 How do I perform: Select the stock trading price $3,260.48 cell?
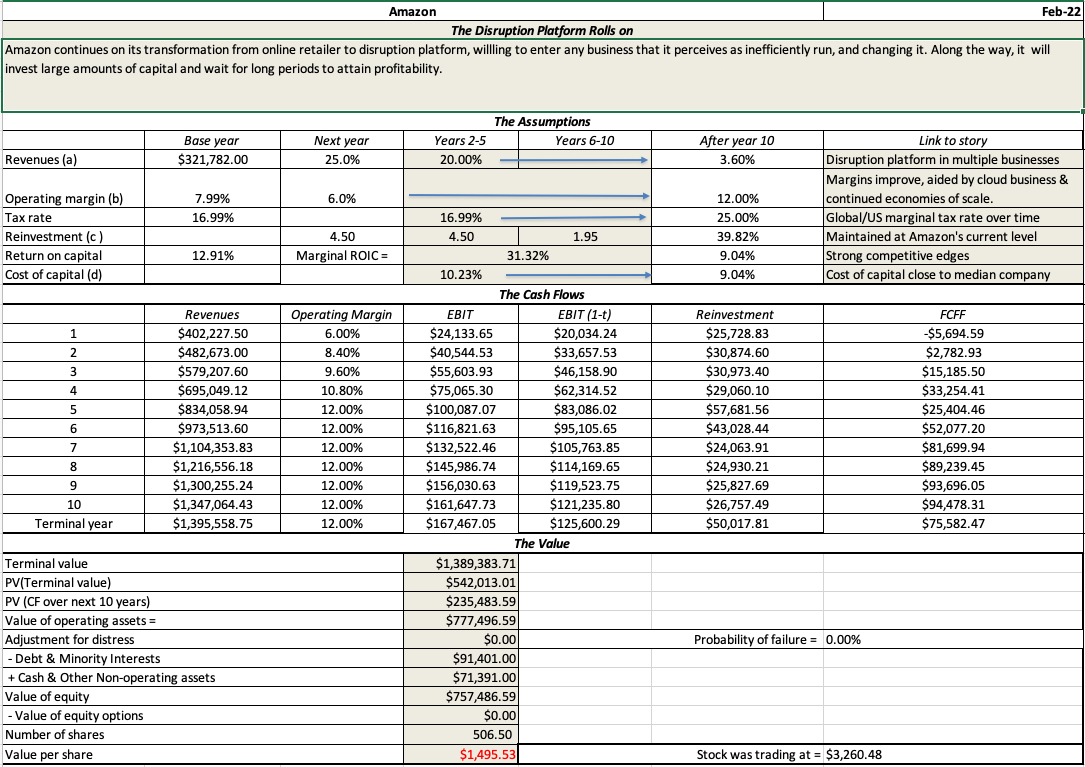(855, 754)
